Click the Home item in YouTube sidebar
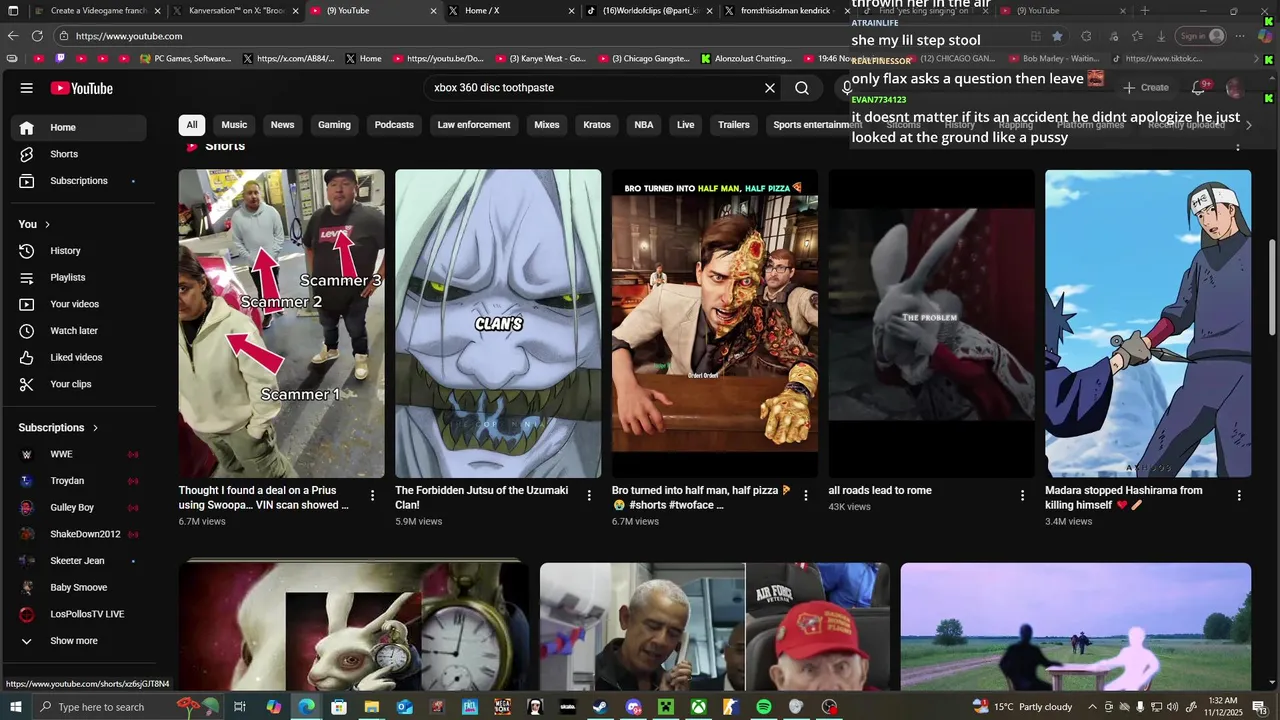 [x=79, y=128]
